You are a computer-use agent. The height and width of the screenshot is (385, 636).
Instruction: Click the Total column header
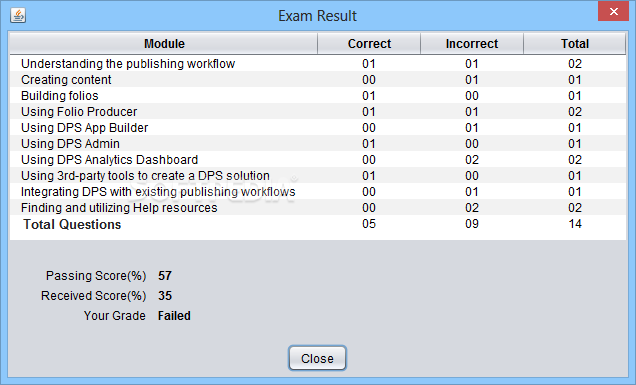575,43
